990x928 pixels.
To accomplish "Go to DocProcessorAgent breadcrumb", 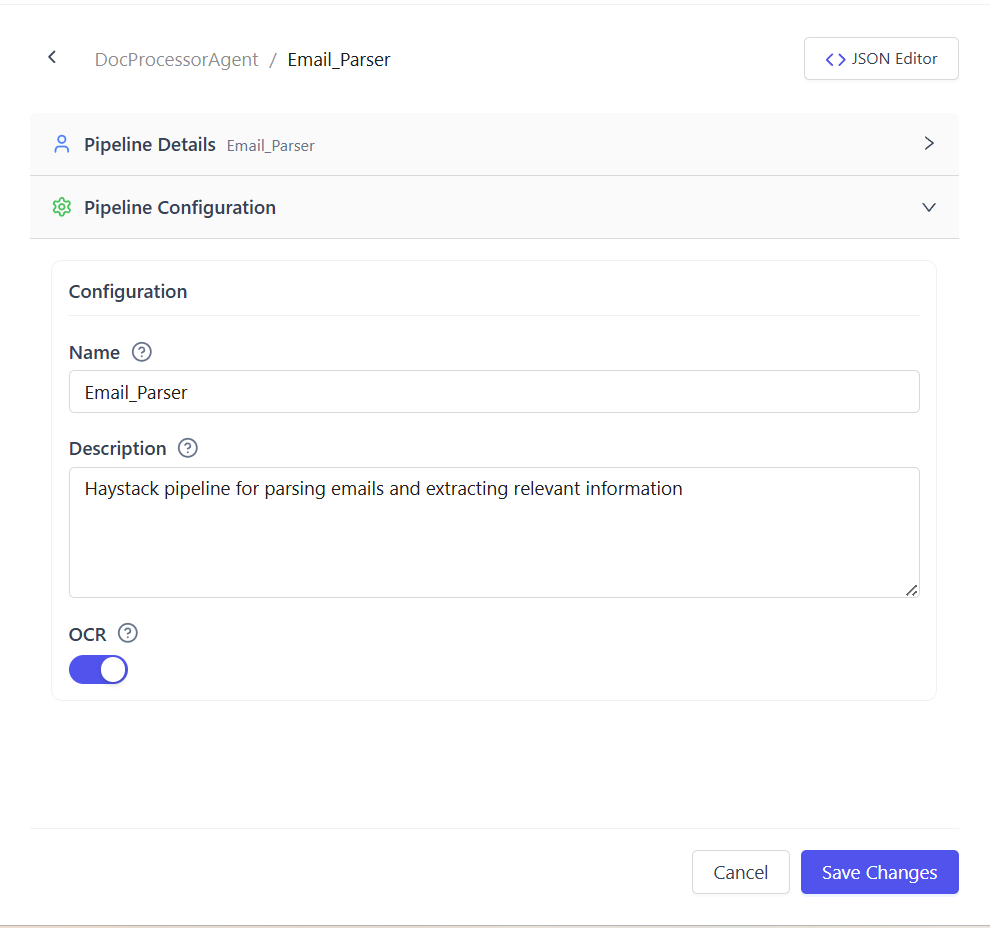I will click(x=176, y=60).
